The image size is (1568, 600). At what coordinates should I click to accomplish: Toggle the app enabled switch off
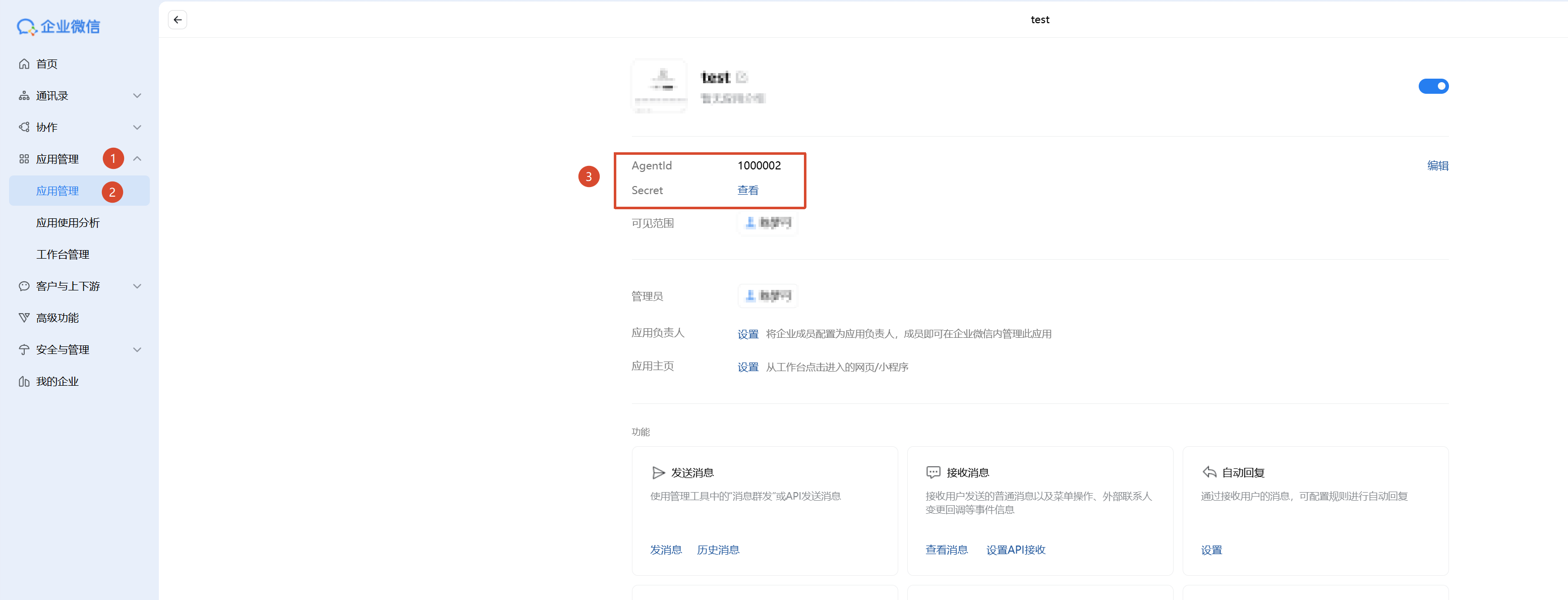tap(1433, 86)
